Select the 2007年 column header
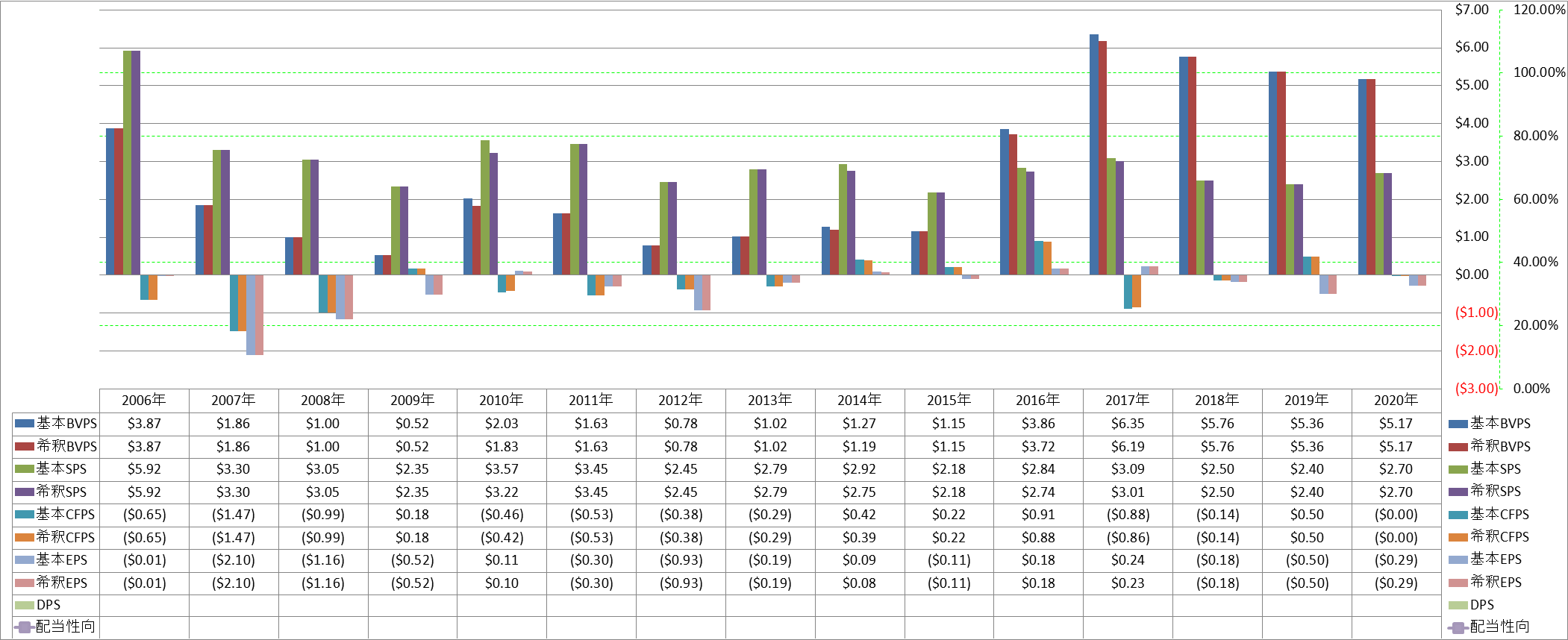The image size is (1568, 640). [x=234, y=401]
